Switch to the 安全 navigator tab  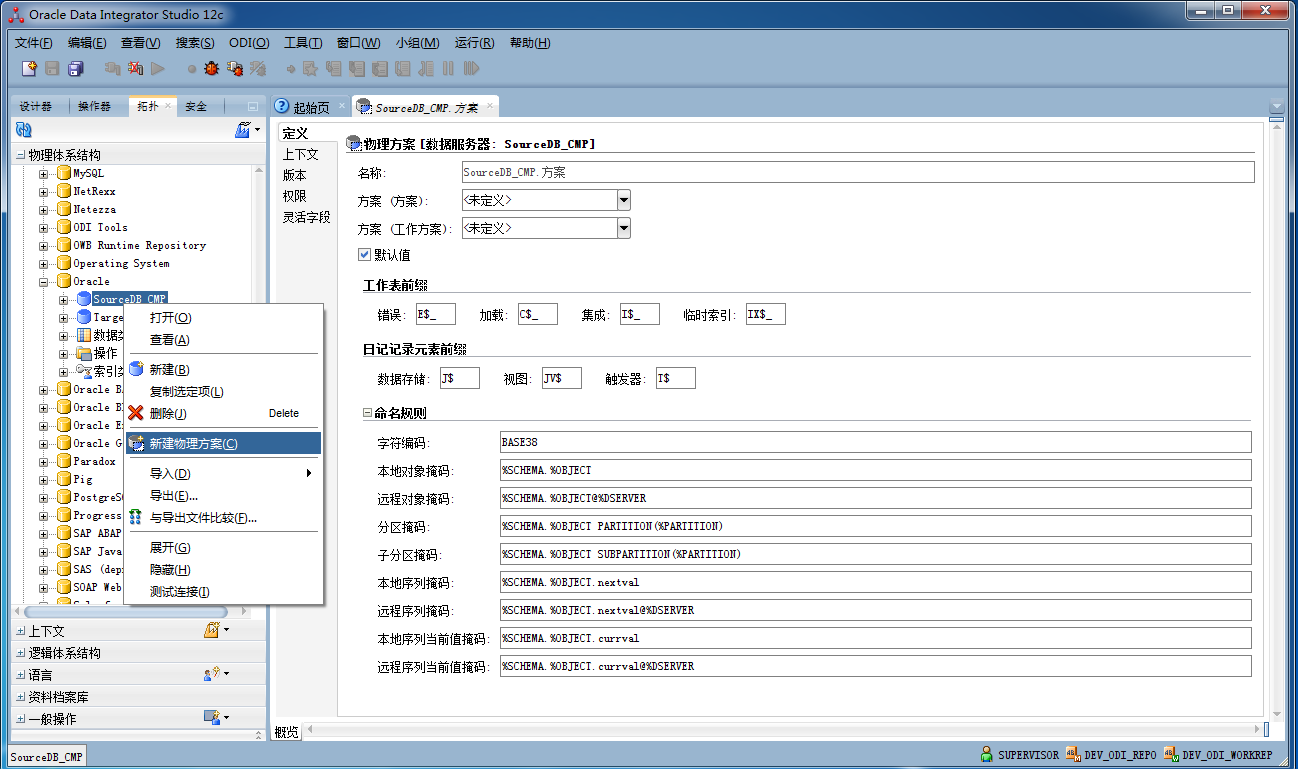(x=197, y=106)
